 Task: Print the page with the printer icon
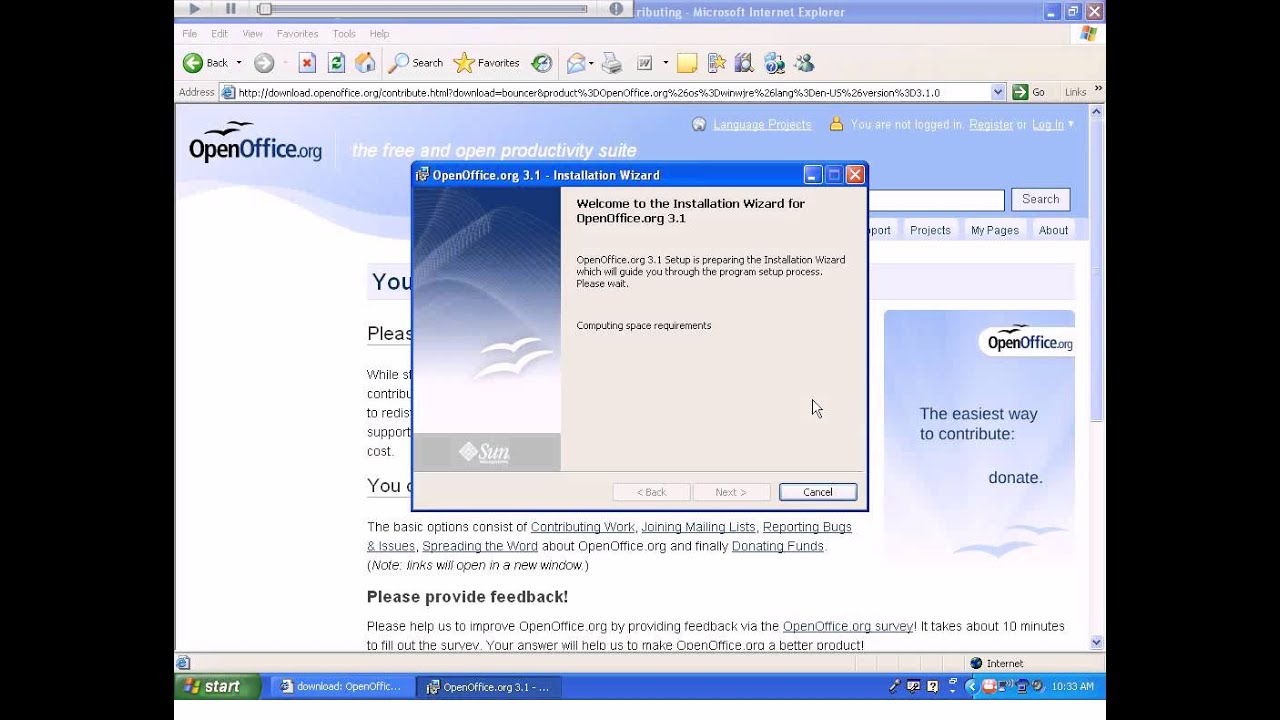tap(612, 63)
